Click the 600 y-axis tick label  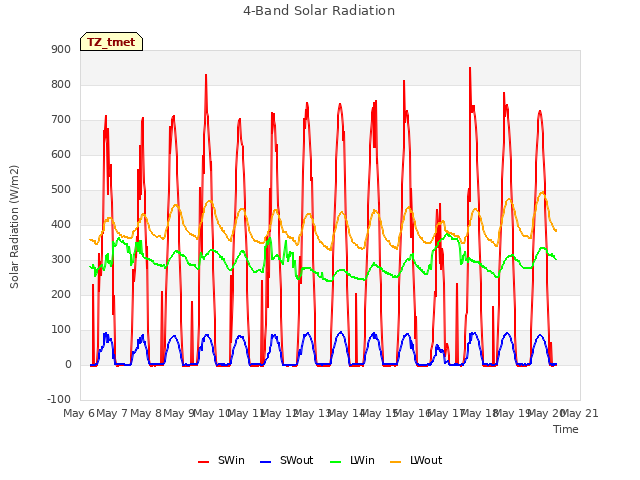point(61,155)
